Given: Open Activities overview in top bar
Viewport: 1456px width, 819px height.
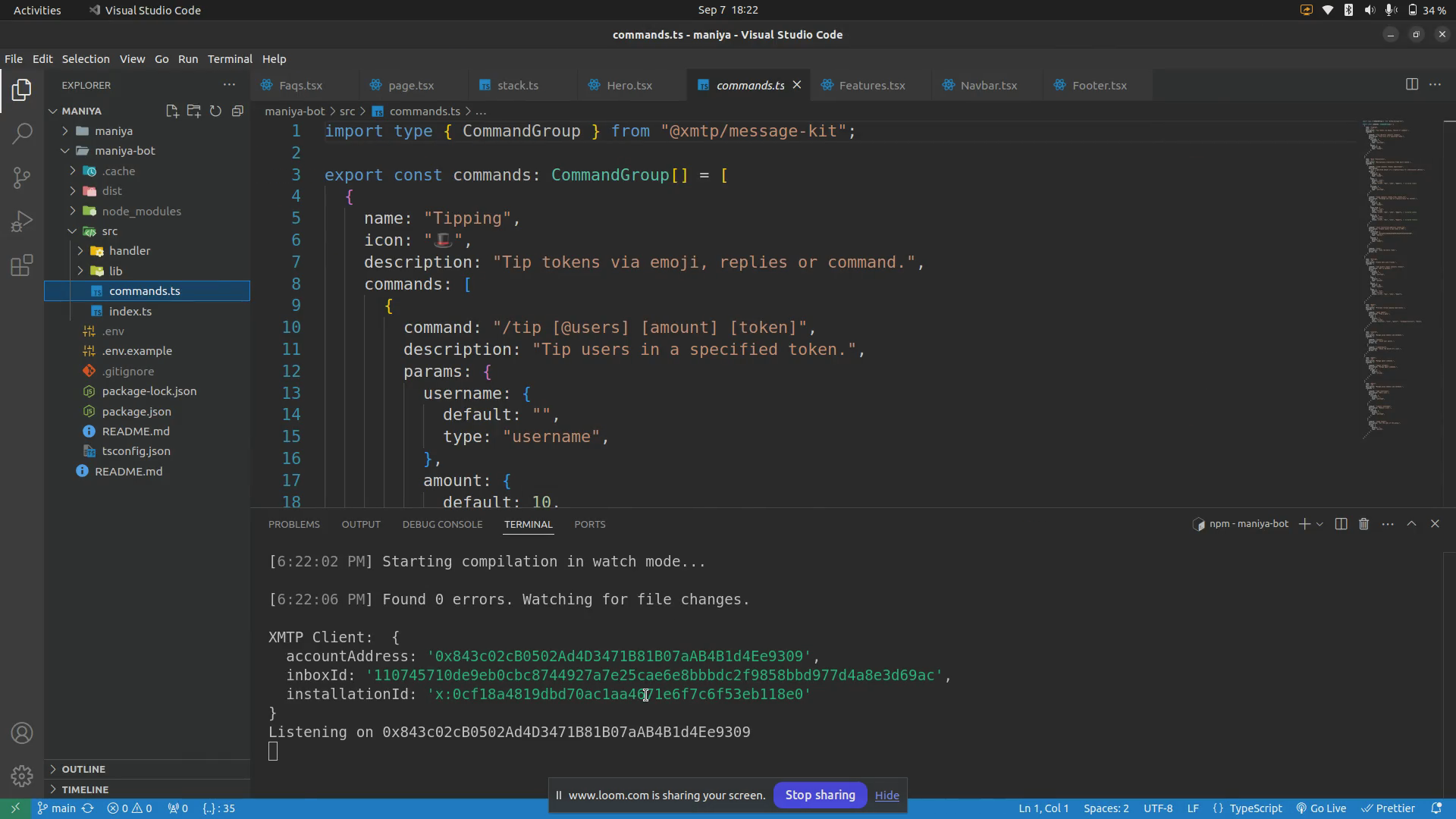Looking at the screenshot, I should [37, 10].
